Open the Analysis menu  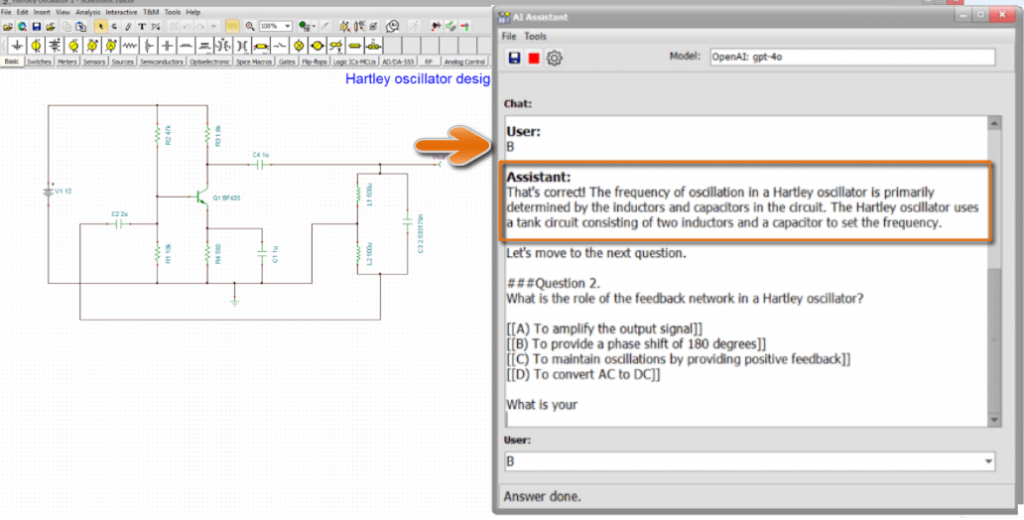click(x=89, y=12)
